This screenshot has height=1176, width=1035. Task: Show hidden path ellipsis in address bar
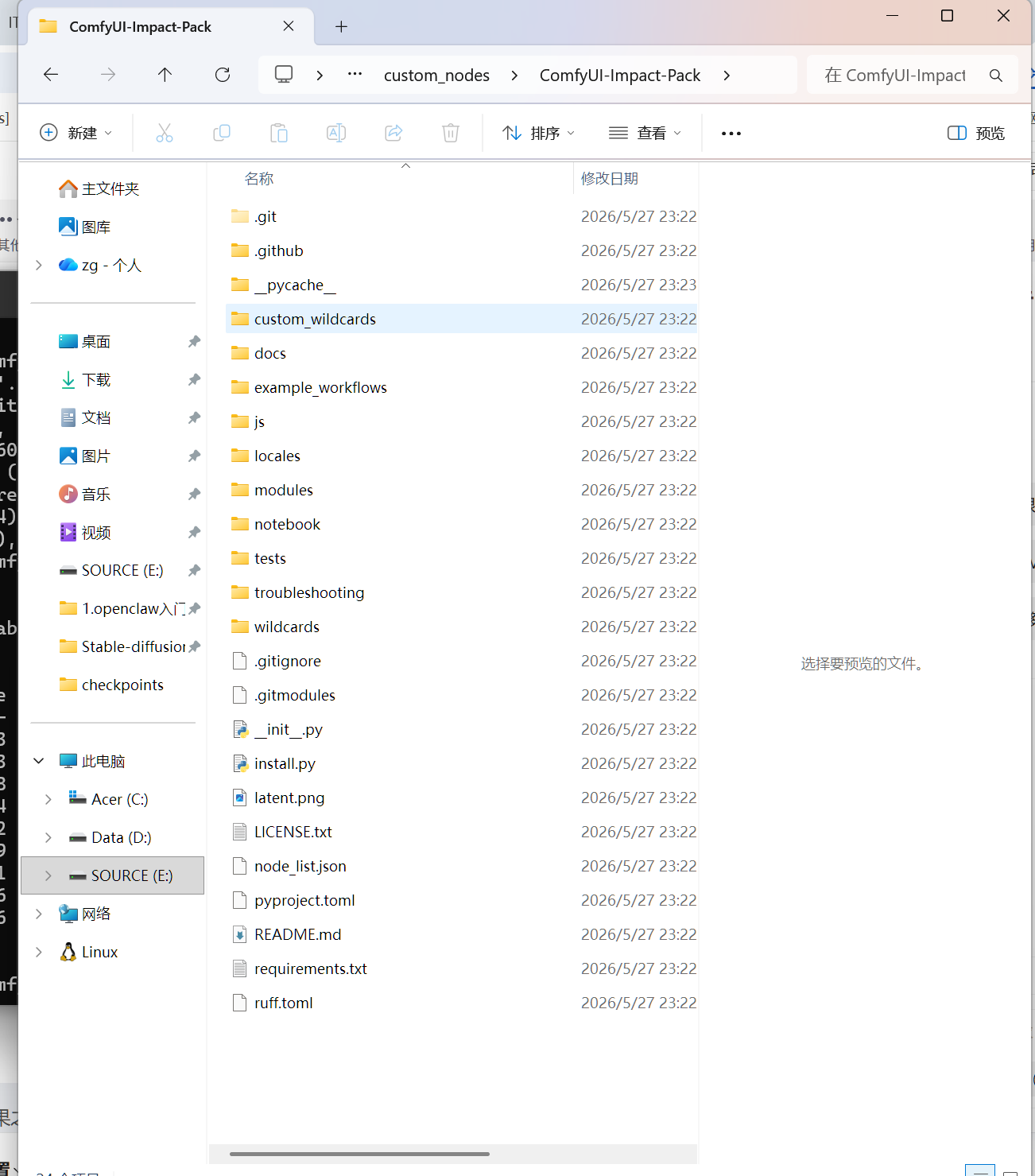click(x=355, y=75)
